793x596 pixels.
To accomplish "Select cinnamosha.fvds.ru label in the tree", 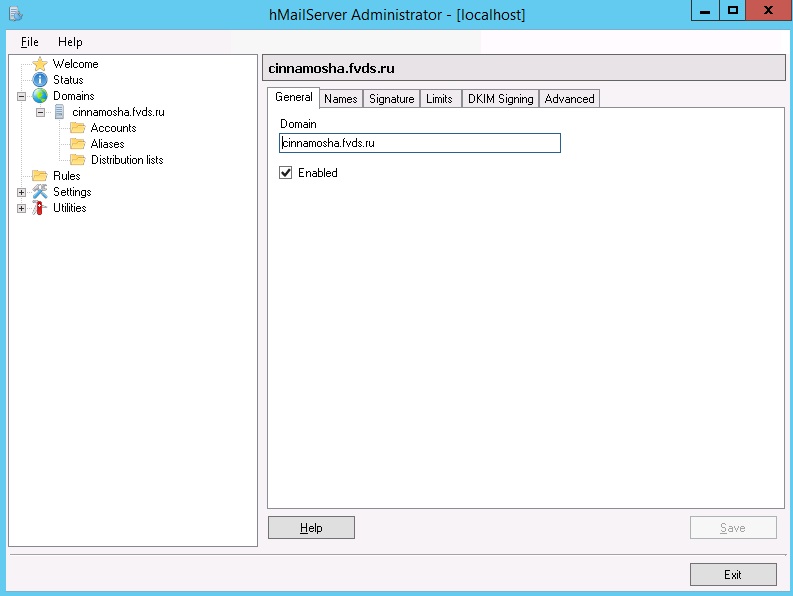I will pos(118,112).
